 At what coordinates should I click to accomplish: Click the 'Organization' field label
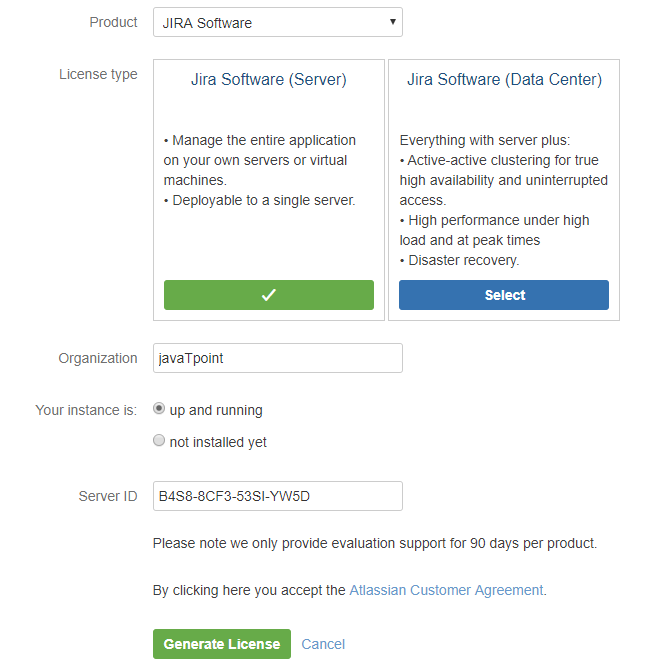point(98,358)
